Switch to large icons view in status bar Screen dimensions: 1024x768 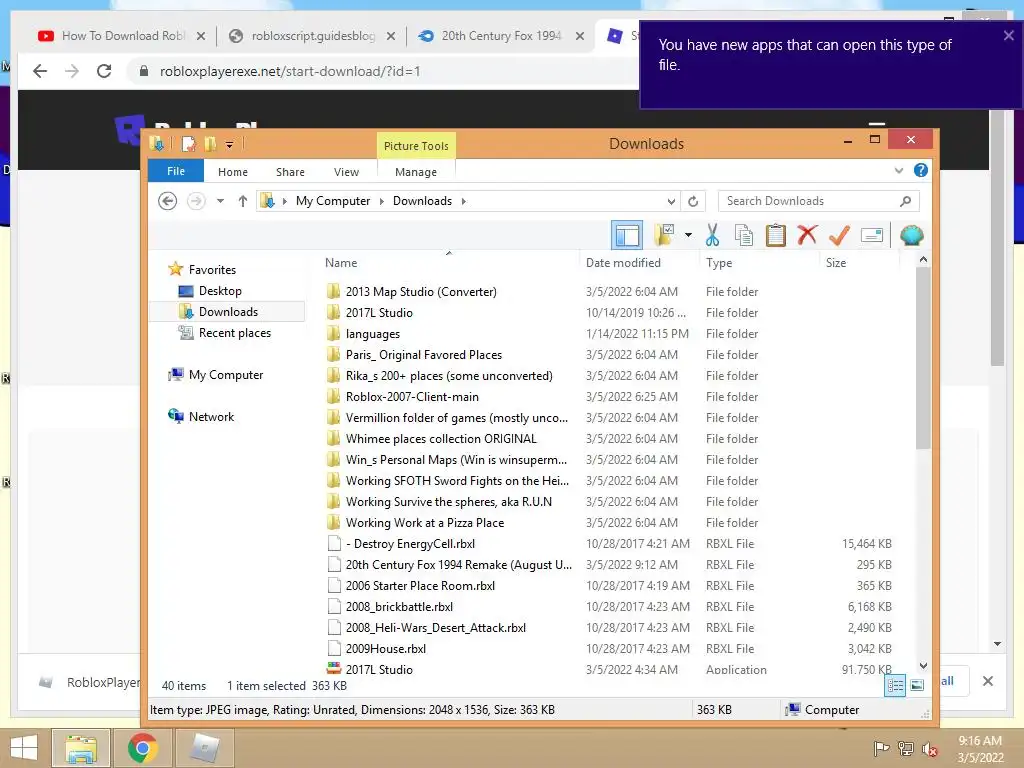coord(917,686)
